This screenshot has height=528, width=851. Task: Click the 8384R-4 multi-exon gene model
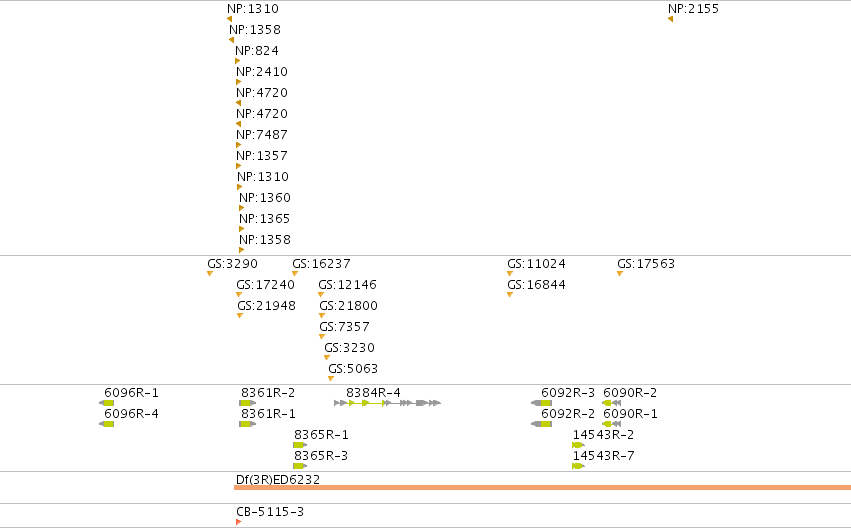(x=388, y=403)
